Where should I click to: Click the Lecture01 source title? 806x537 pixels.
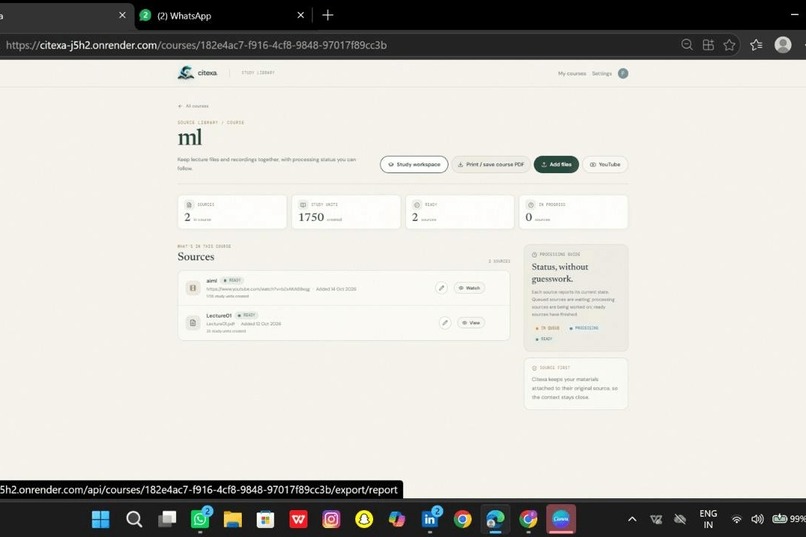click(x=219, y=315)
